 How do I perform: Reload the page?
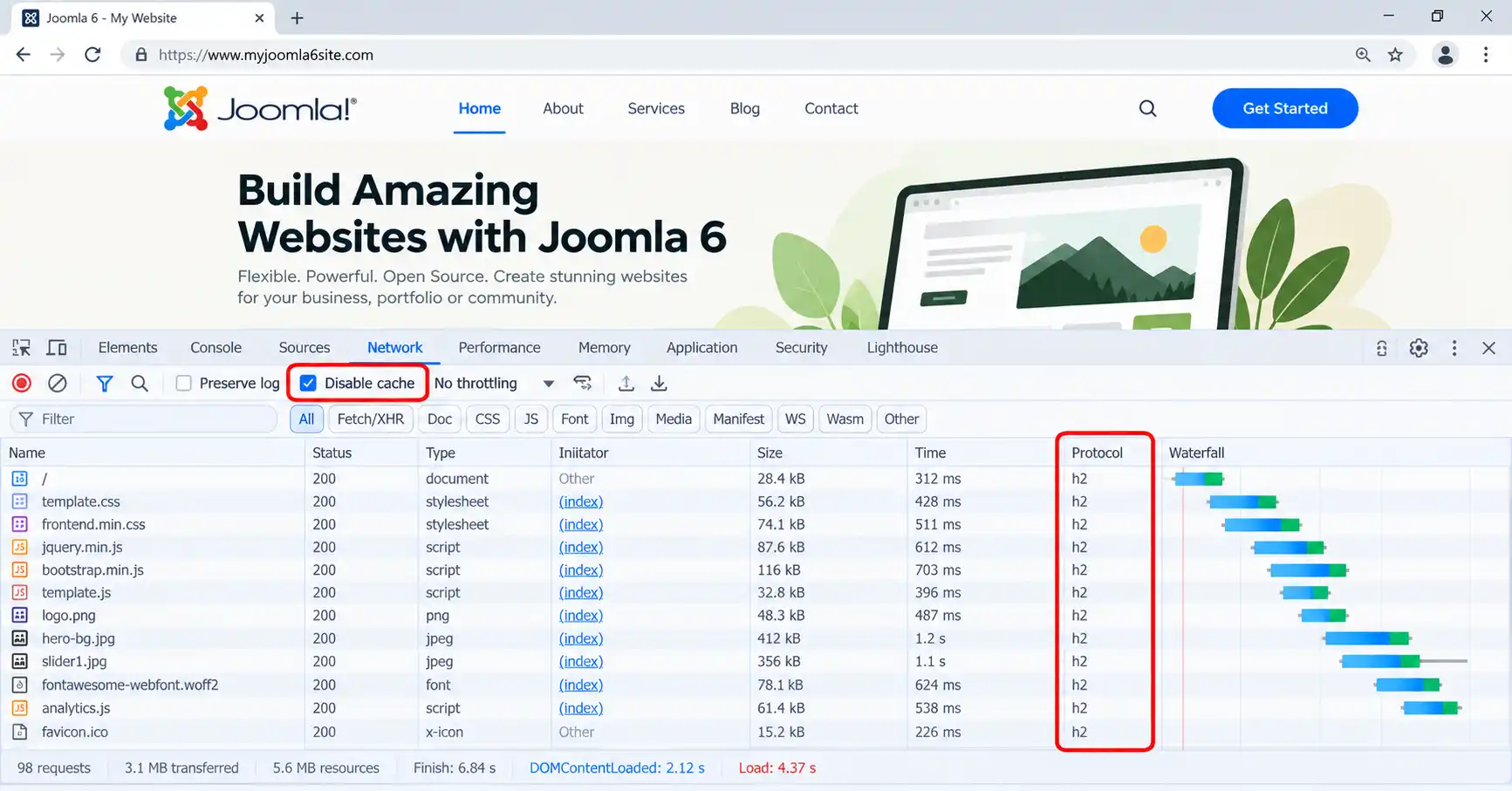coord(92,55)
